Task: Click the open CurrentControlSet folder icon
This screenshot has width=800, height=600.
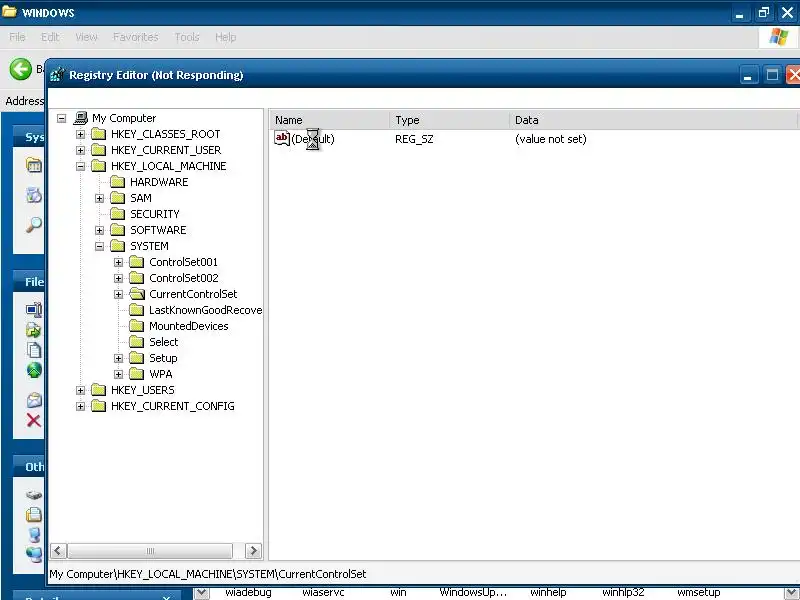Action: coord(137,294)
